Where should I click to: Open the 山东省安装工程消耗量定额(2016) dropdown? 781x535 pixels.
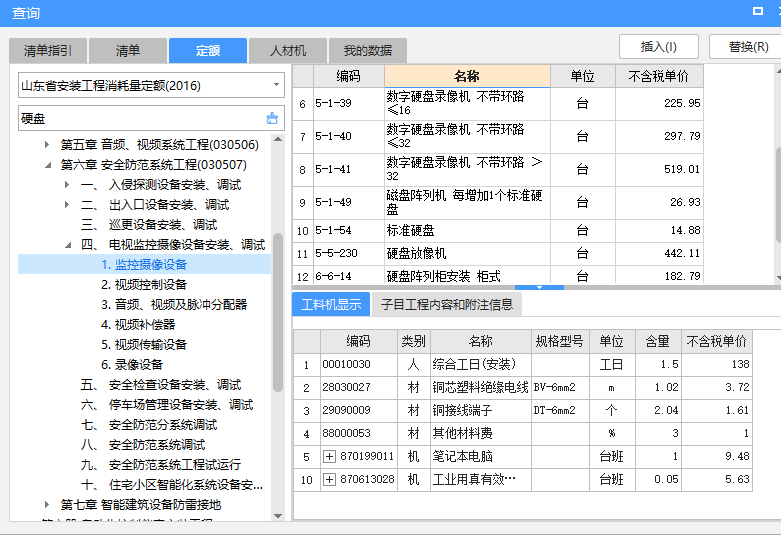point(276,85)
